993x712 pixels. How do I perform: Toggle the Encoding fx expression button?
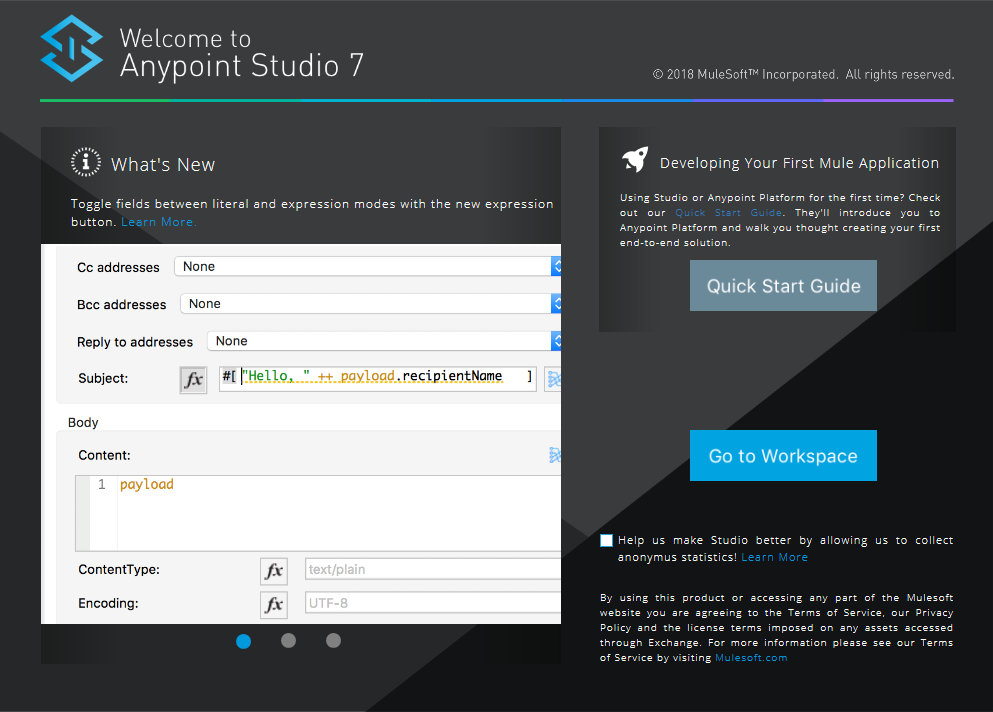274,604
